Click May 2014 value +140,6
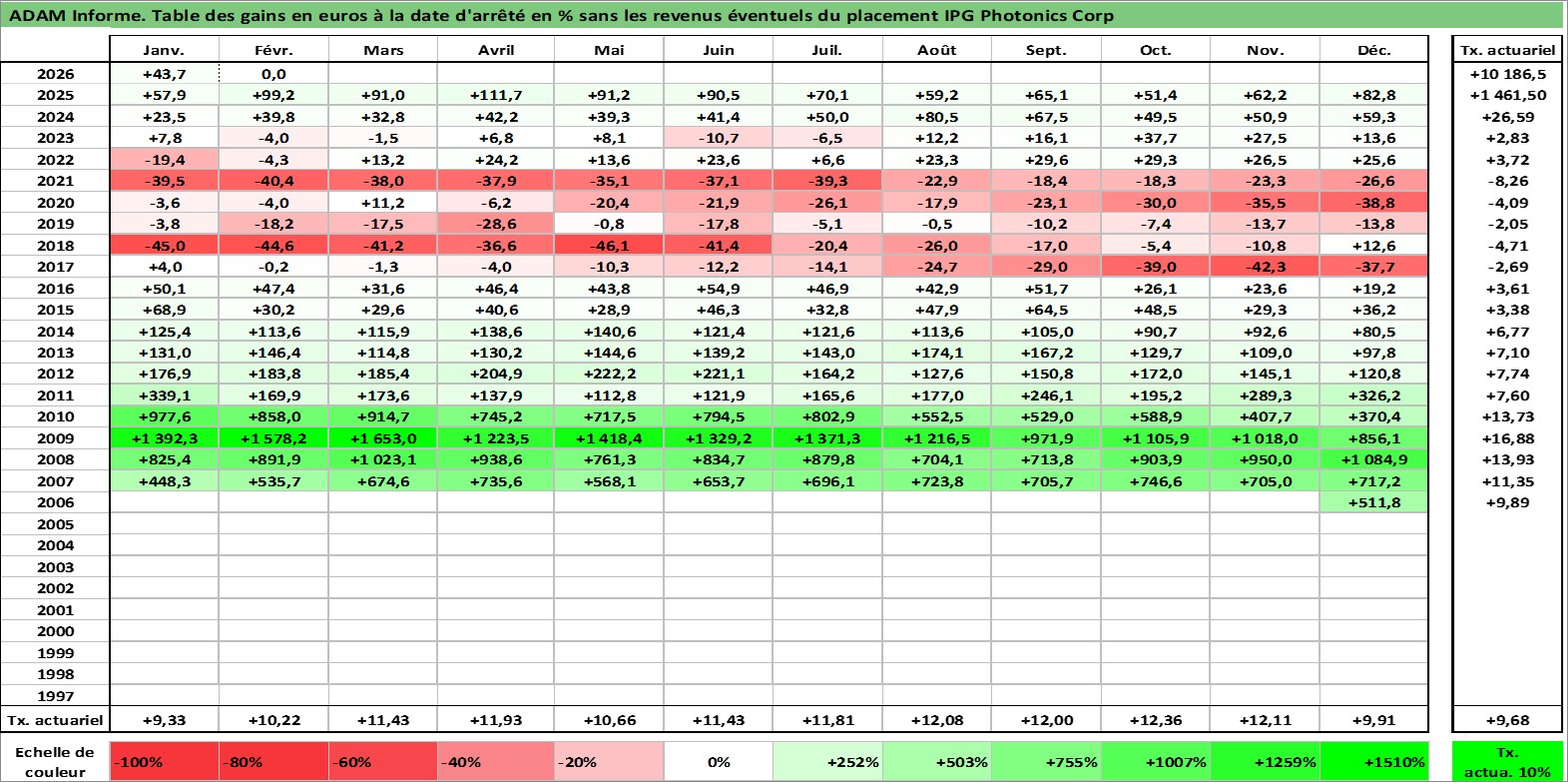 609,332
